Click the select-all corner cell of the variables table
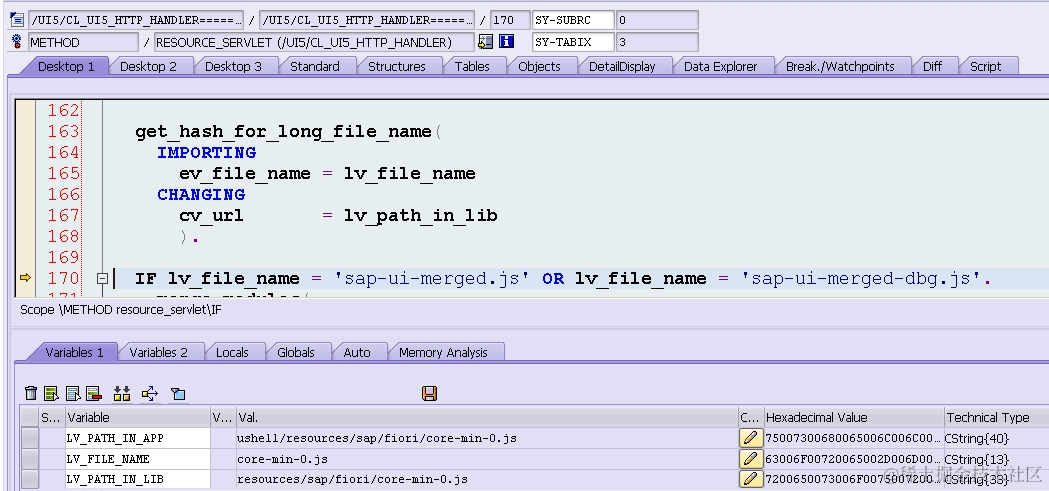The height and width of the screenshot is (491, 1049). click(x=29, y=417)
